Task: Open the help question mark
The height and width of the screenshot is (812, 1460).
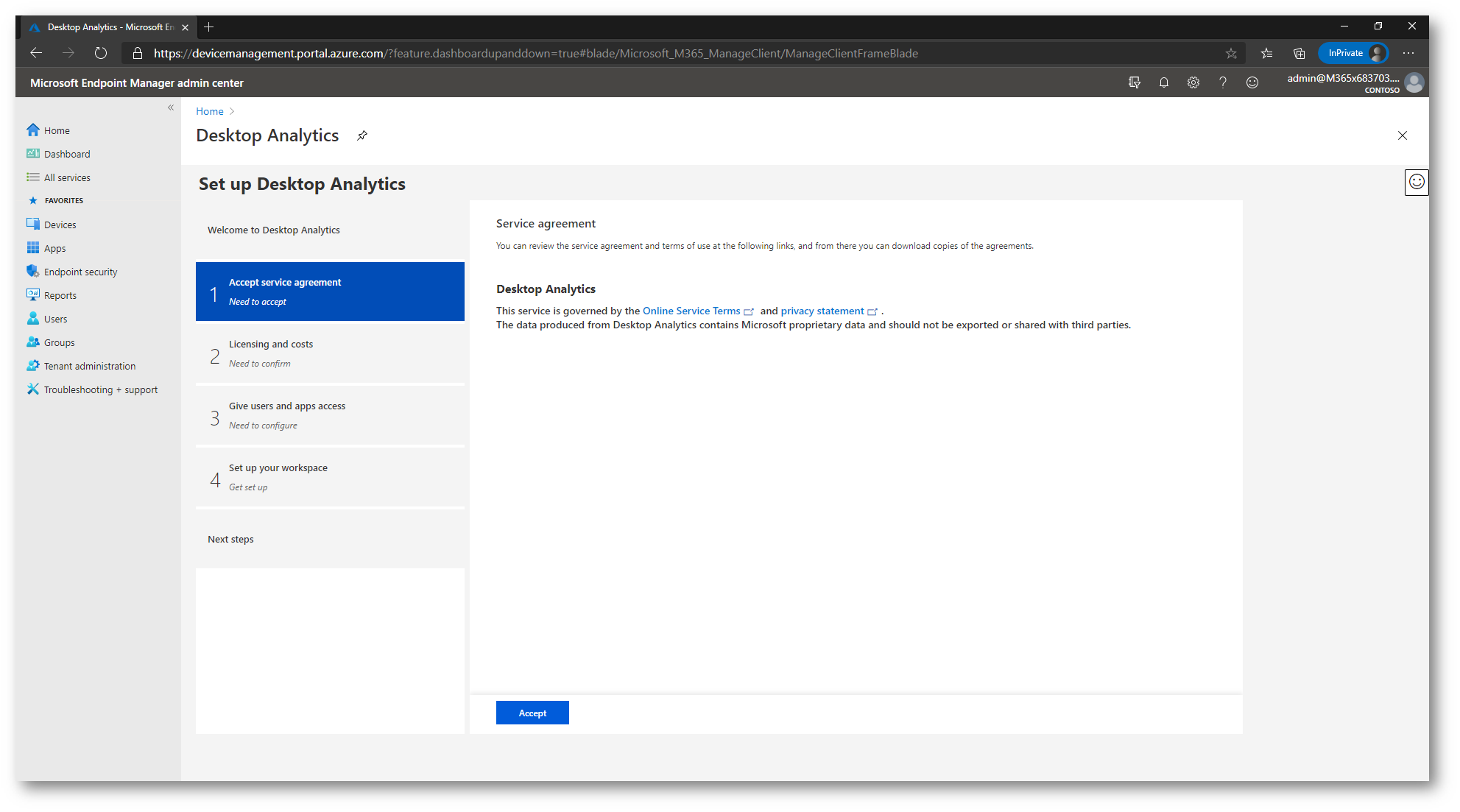Action: coord(1223,82)
